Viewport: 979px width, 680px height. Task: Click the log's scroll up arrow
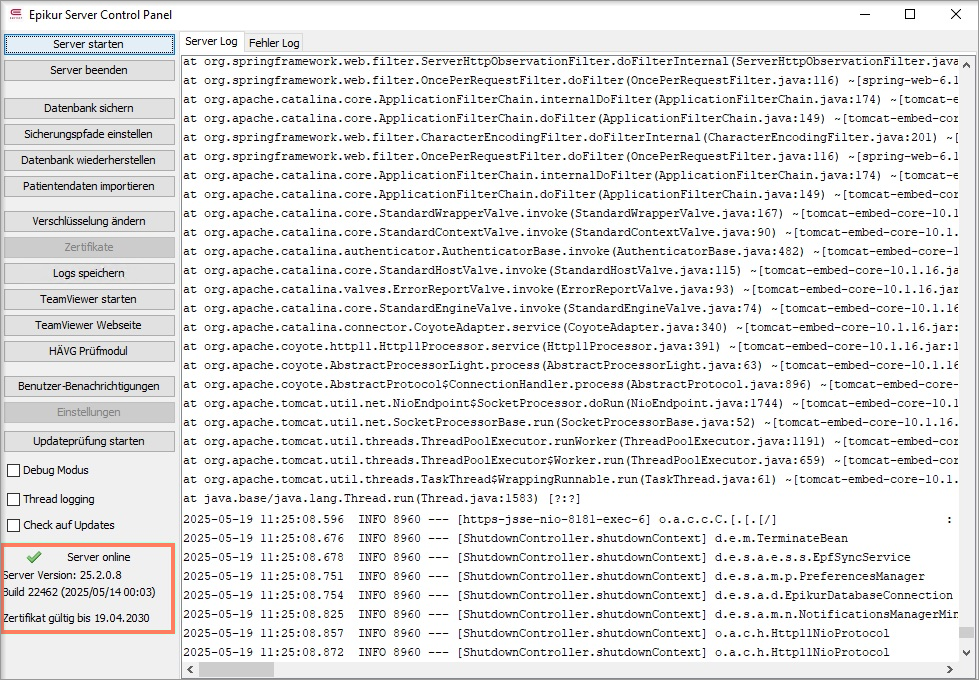point(967,65)
